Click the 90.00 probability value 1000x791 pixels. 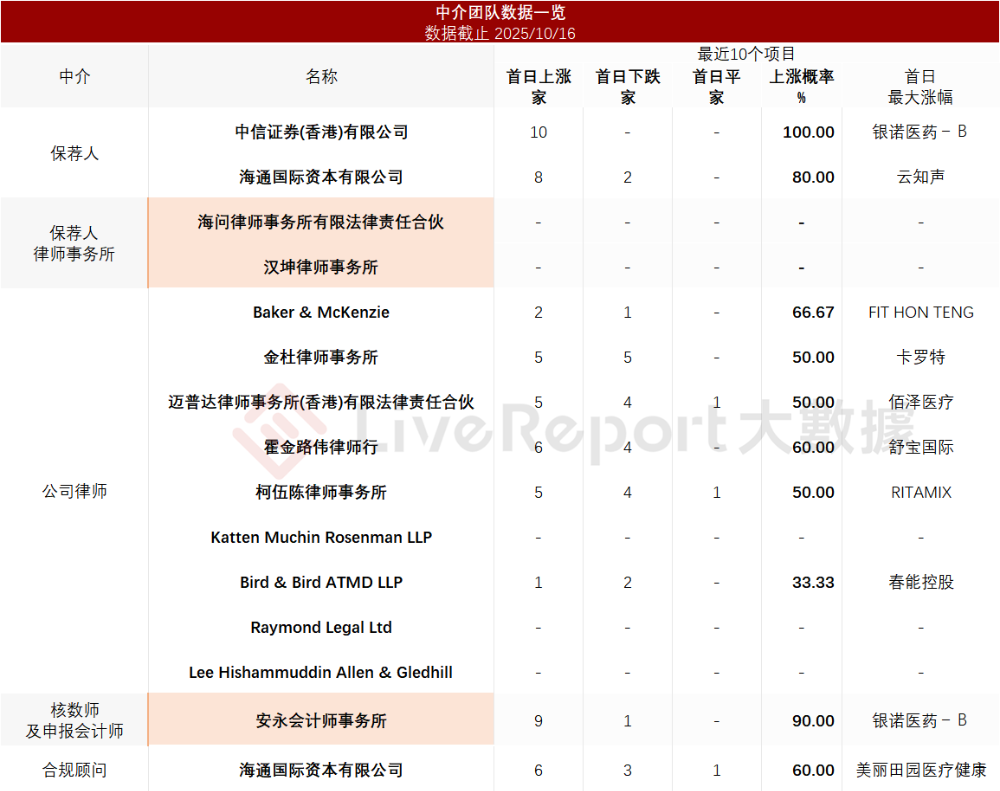[813, 720]
